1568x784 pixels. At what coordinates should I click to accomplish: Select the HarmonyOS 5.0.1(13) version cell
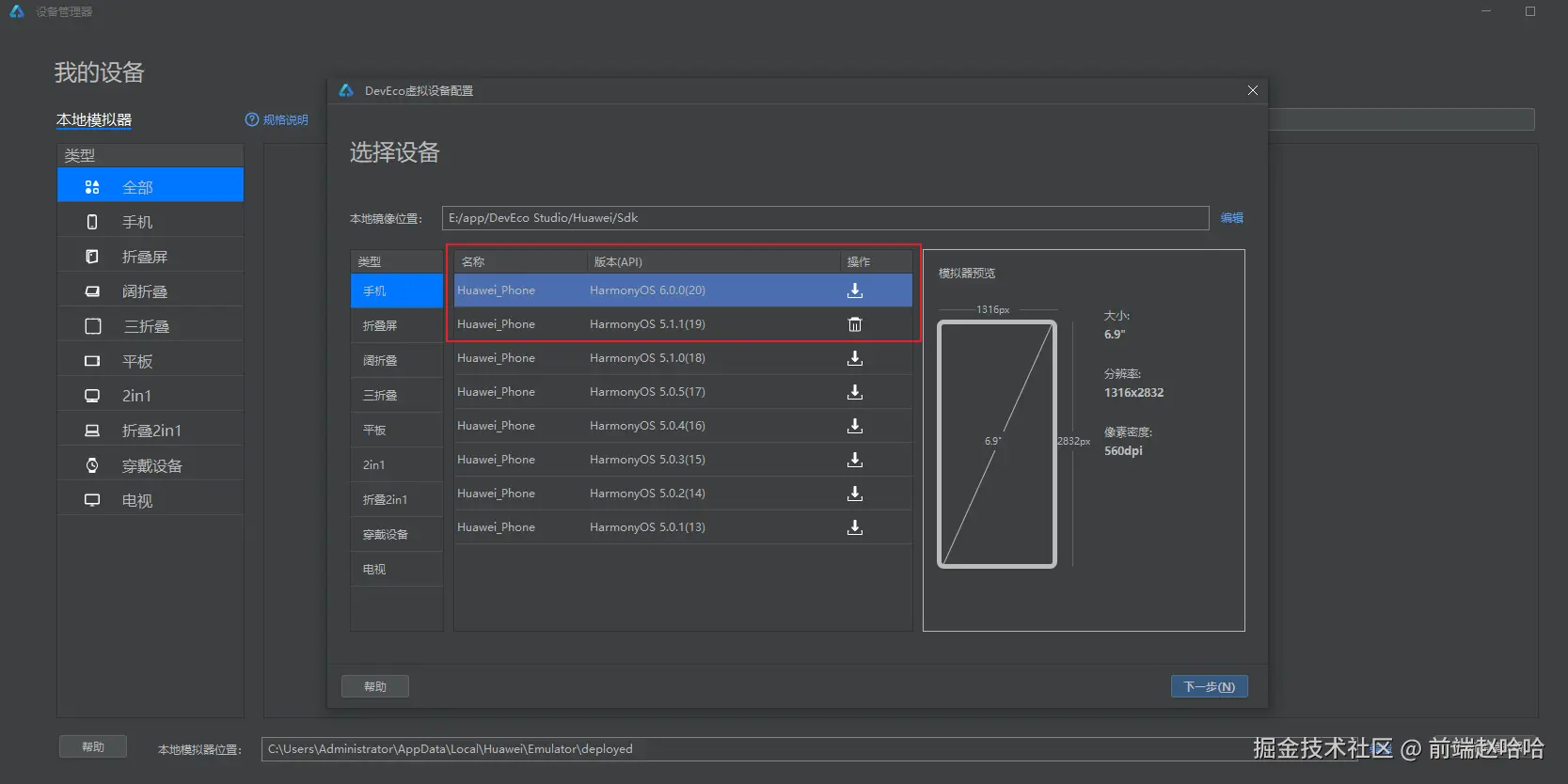[647, 527]
